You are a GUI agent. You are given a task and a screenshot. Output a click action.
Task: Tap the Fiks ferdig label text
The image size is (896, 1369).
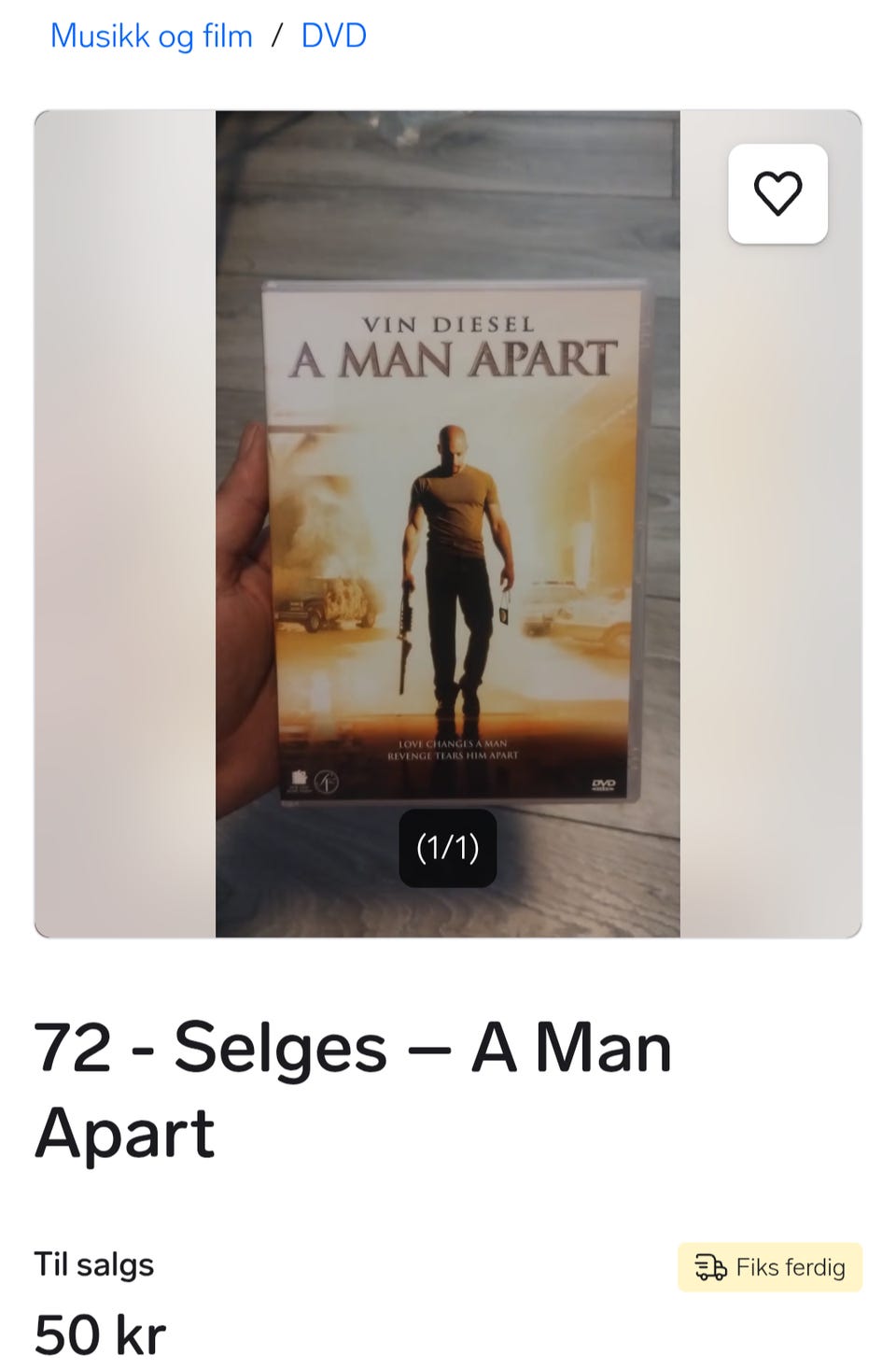click(791, 1267)
